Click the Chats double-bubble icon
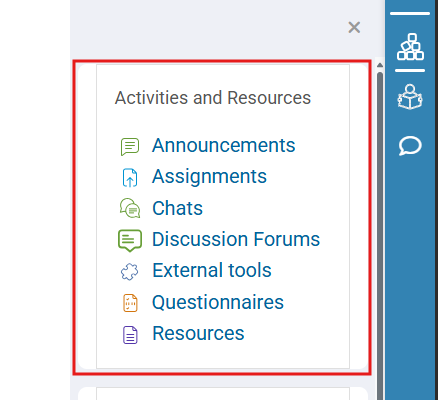Screen dimensions: 438x400 pyautogui.click(x=130, y=208)
